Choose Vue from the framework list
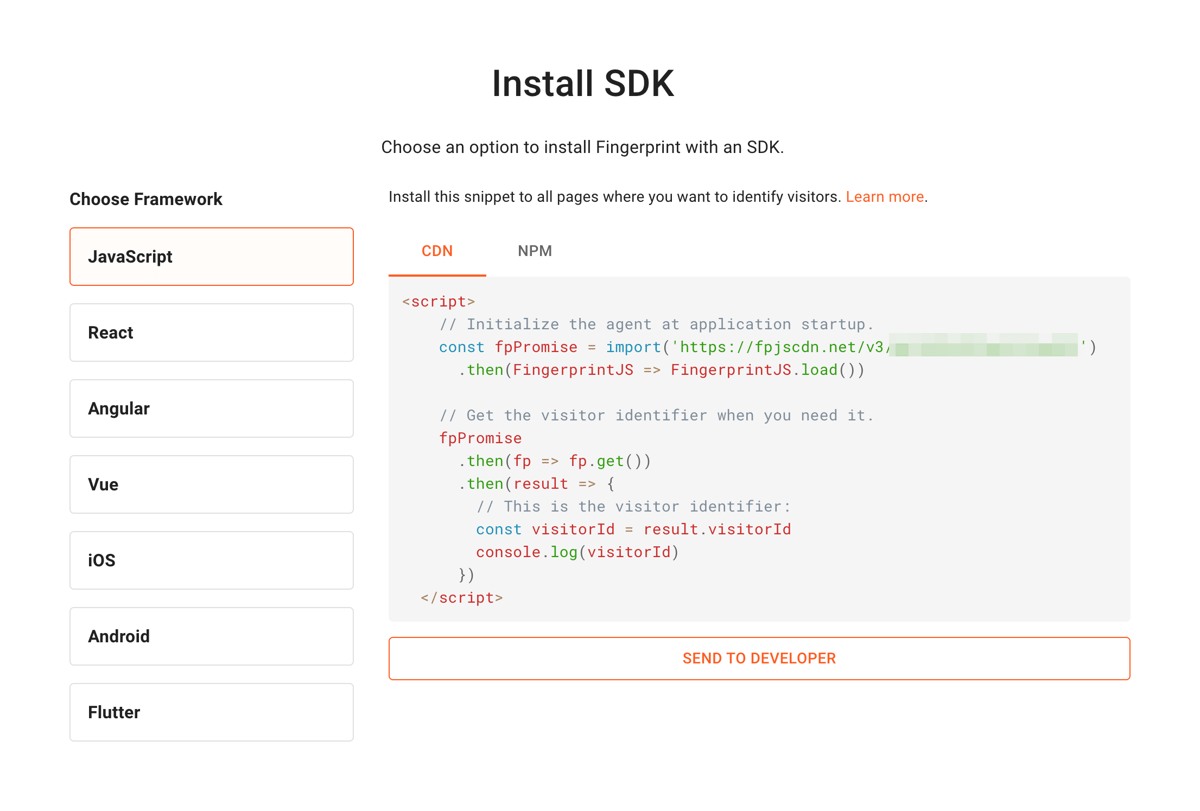Screen dimensions: 1200x811 point(211,484)
